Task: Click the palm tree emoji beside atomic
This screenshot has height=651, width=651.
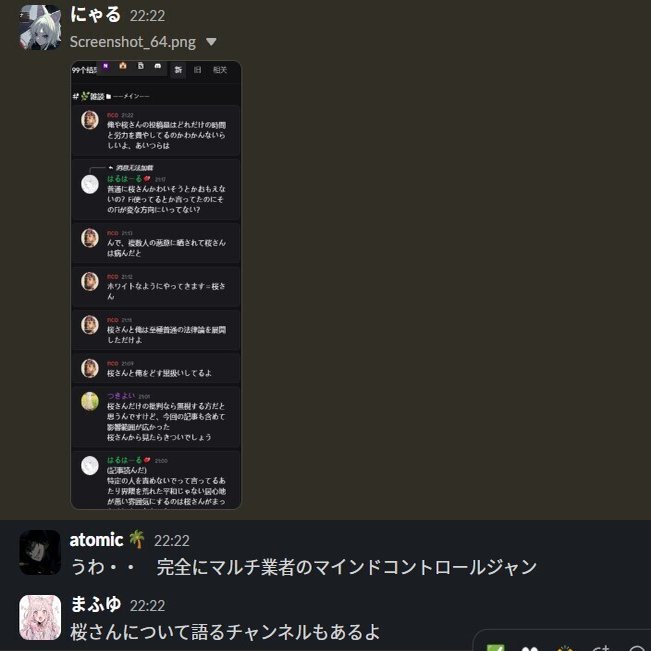Action: click(136, 539)
